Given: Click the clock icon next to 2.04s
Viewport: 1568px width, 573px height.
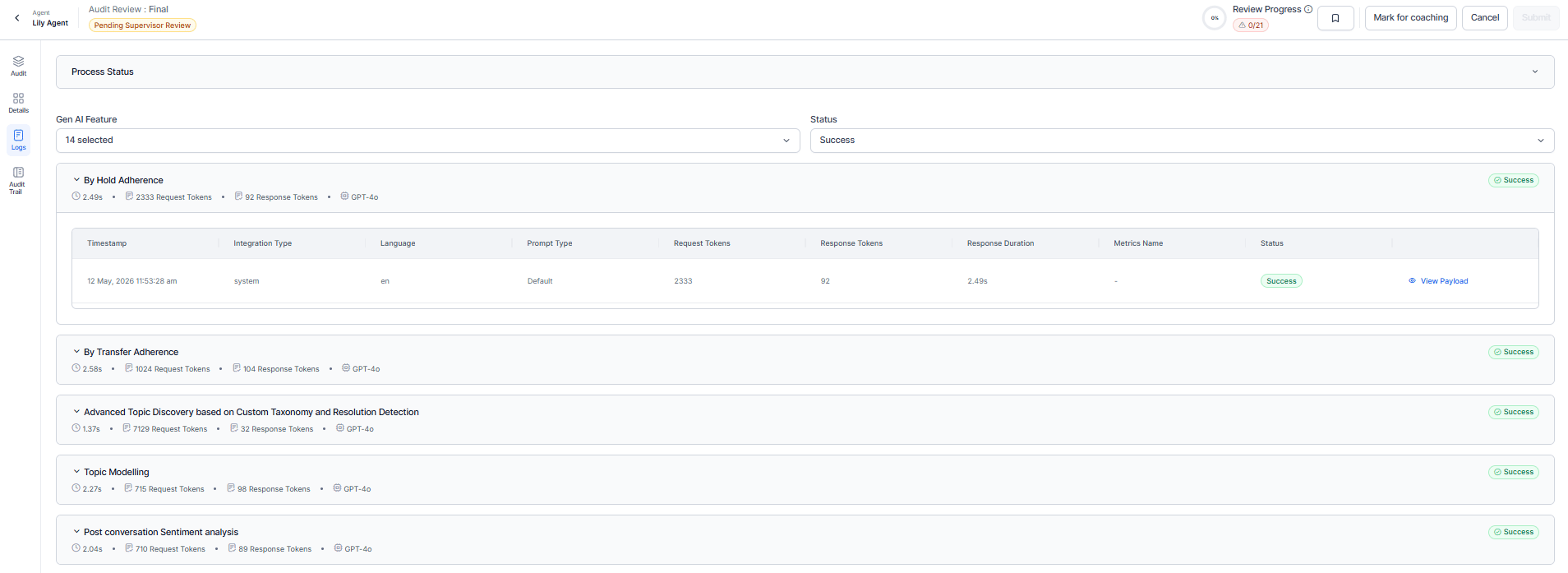Looking at the screenshot, I should click(76, 548).
